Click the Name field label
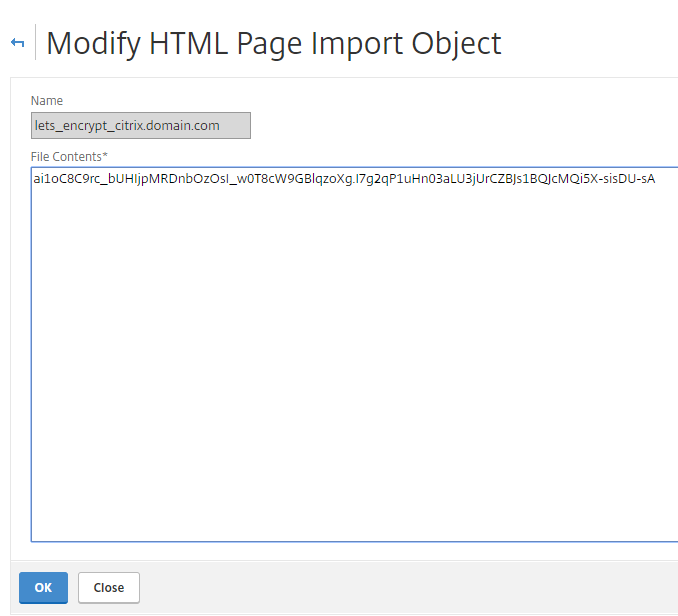Viewport: 678px width, 616px height. (47, 101)
